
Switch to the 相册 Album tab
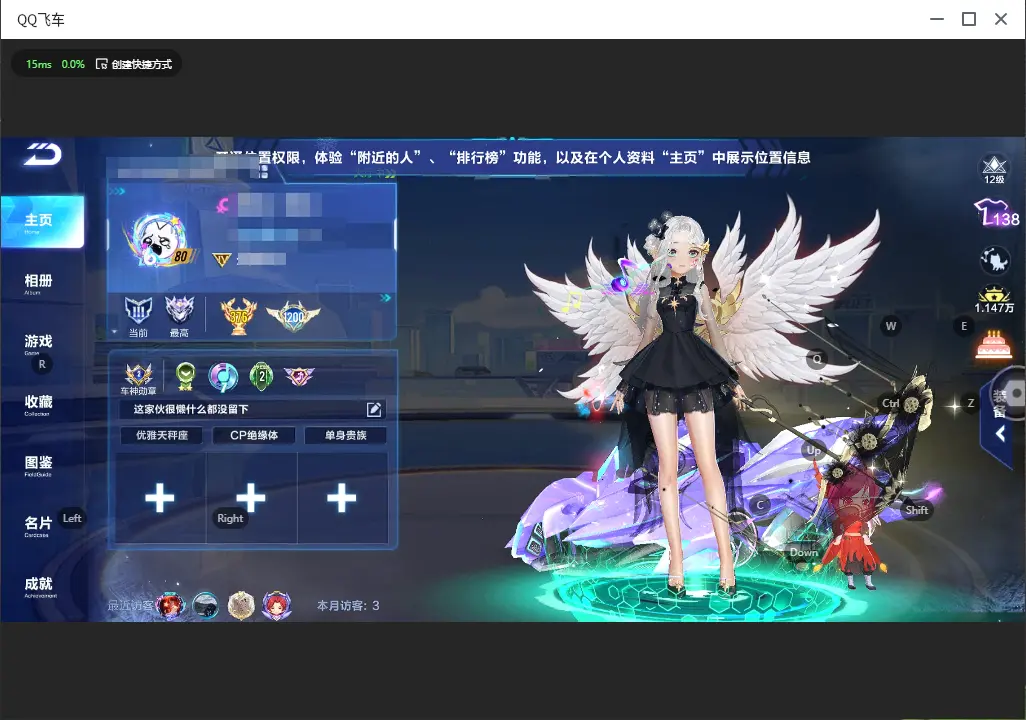38,283
